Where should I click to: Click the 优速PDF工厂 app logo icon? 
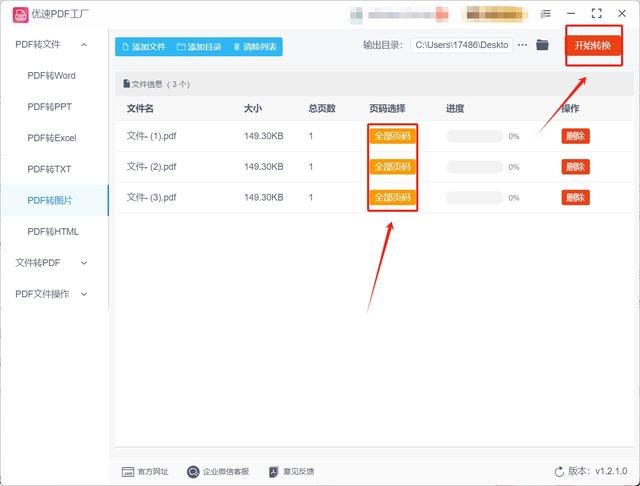[20, 15]
